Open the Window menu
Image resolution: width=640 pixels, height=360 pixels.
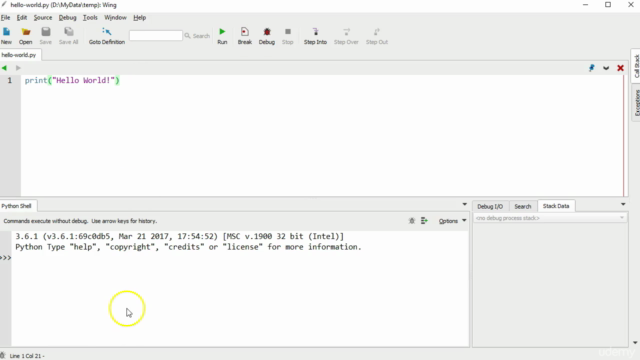116,18
